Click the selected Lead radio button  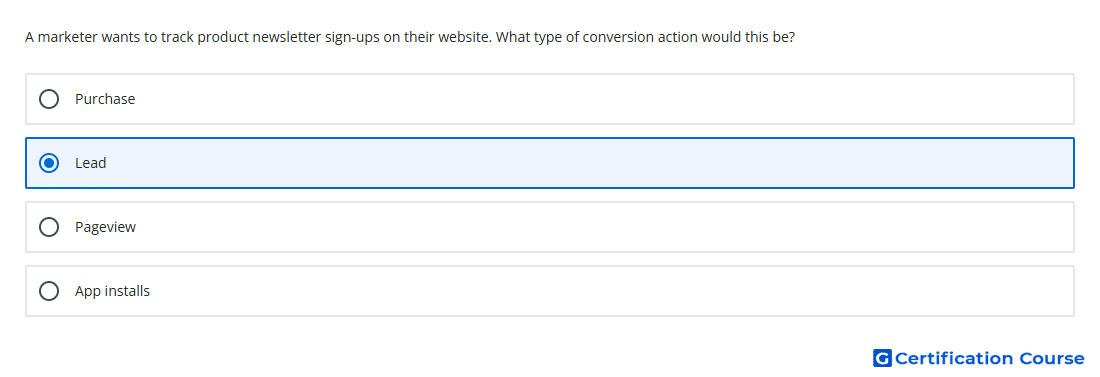point(49,163)
